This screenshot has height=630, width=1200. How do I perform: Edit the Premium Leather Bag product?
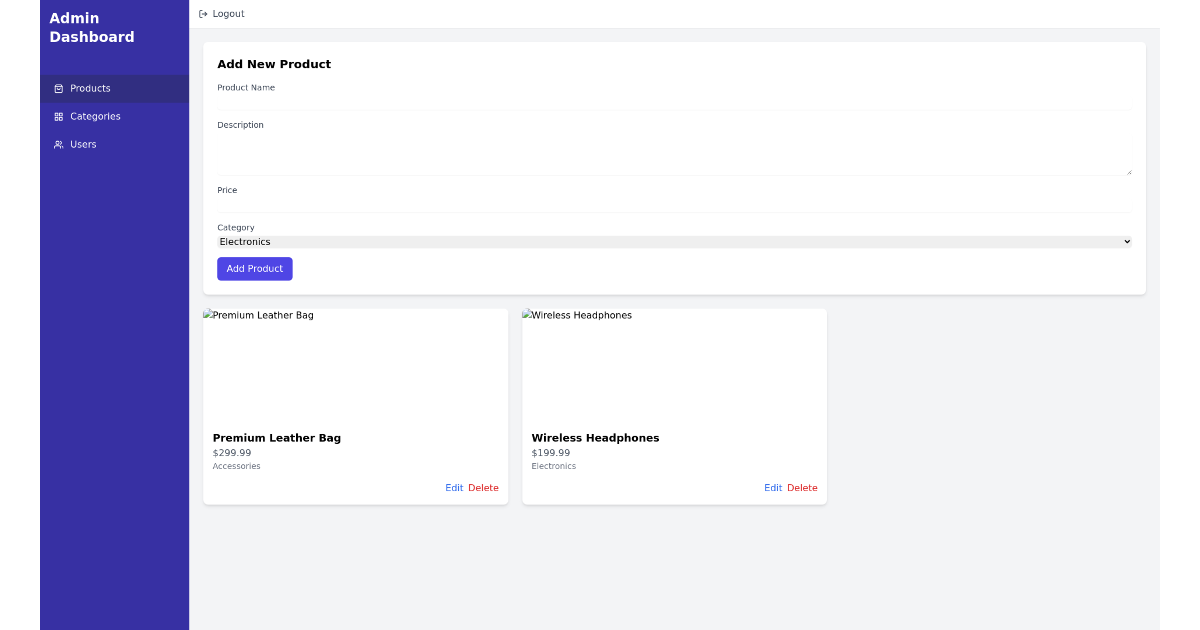(x=454, y=487)
